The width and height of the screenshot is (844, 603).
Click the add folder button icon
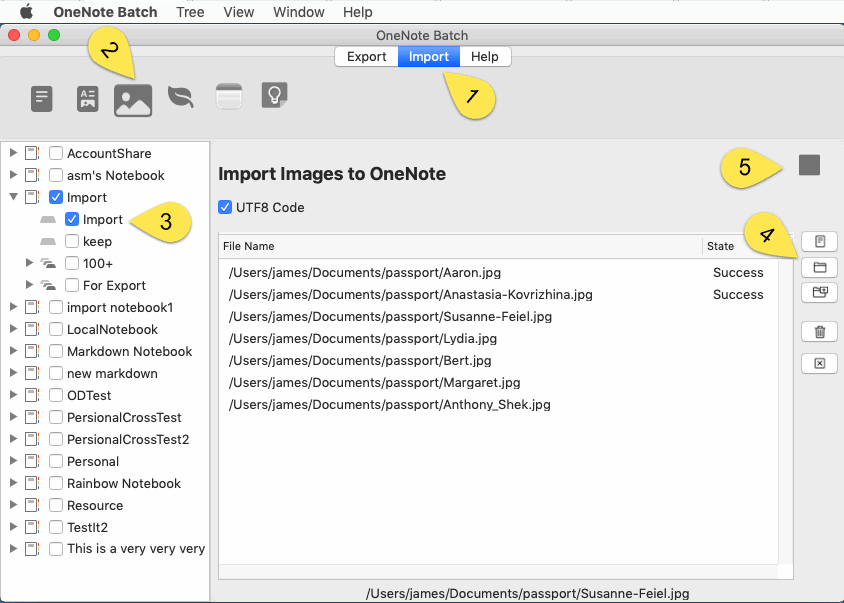click(819, 267)
